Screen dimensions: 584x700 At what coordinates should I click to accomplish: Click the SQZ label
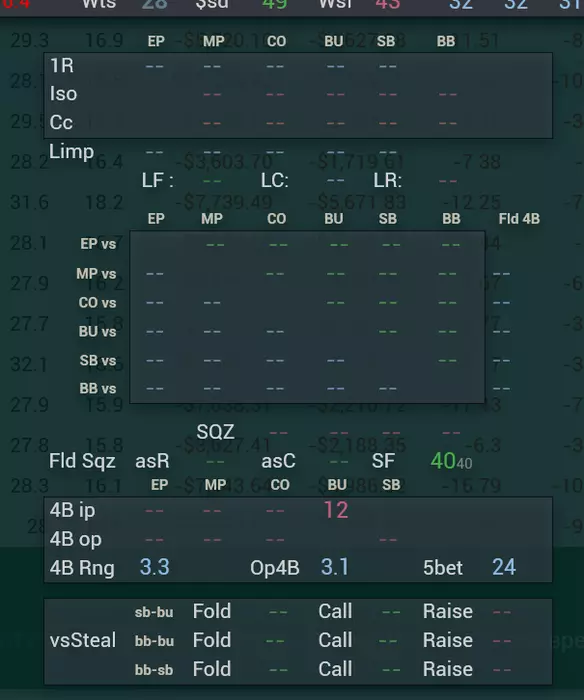click(x=215, y=432)
